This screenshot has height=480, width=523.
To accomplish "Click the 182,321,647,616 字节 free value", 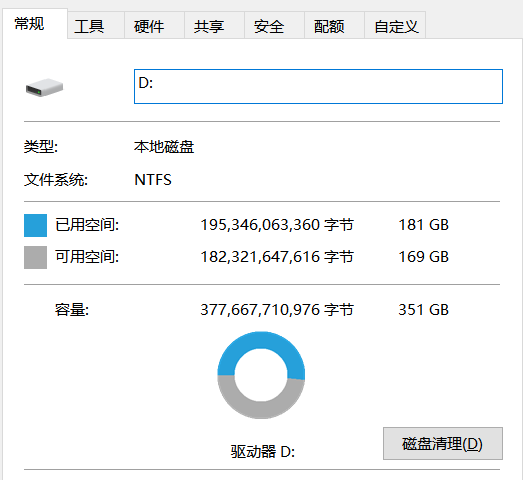I will pos(277,257).
